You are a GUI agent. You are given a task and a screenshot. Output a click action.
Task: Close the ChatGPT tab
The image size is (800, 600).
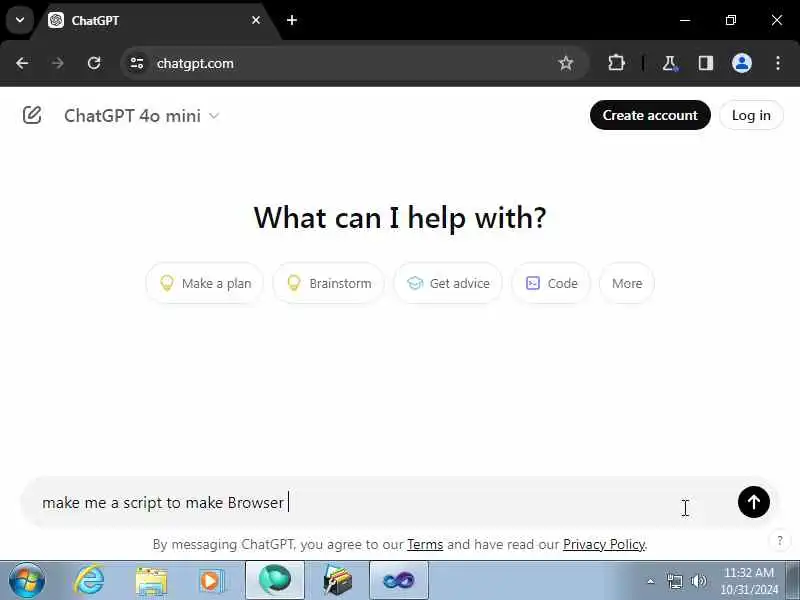point(256,20)
